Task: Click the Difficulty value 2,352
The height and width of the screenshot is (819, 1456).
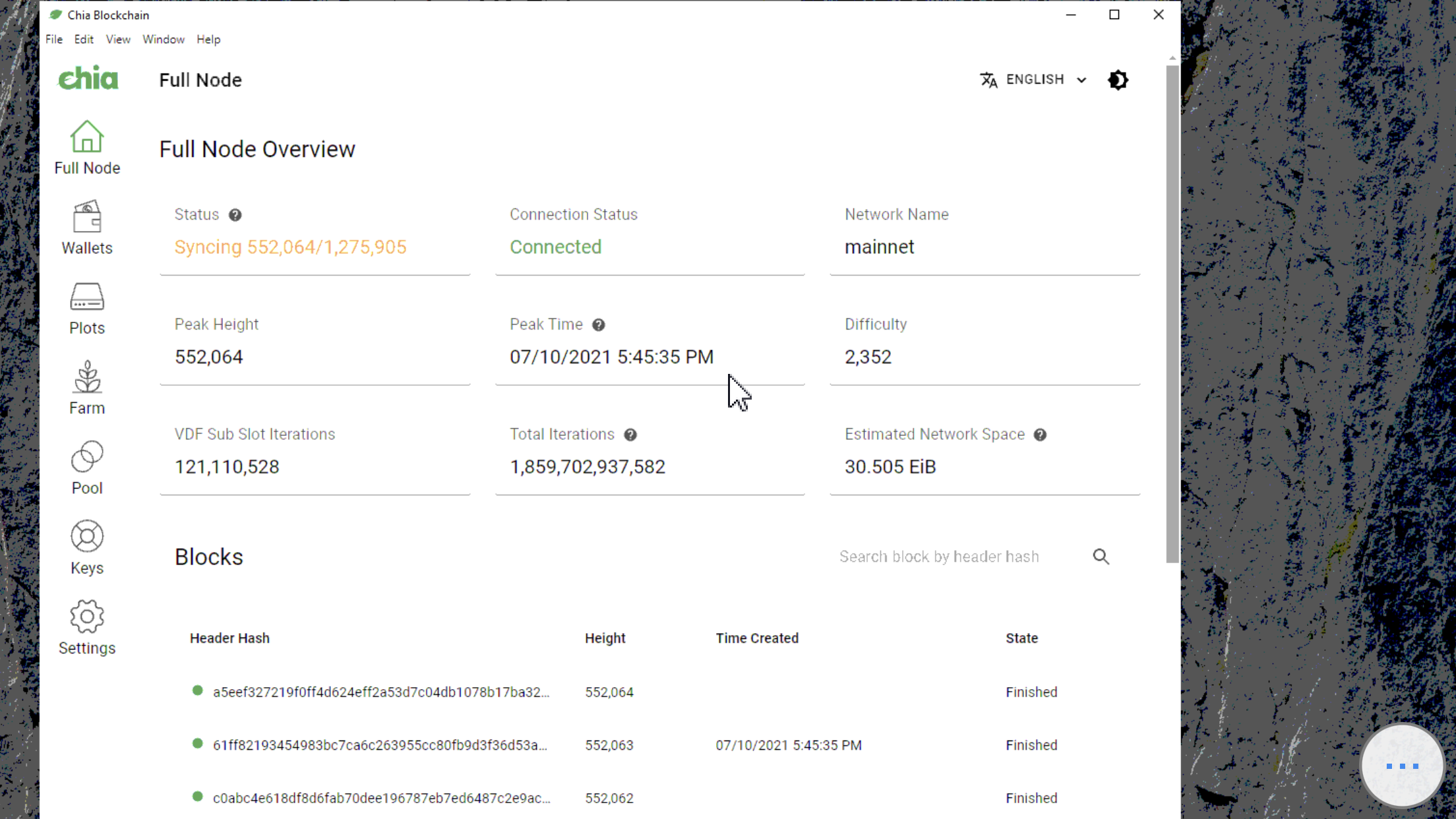Action: [x=868, y=357]
